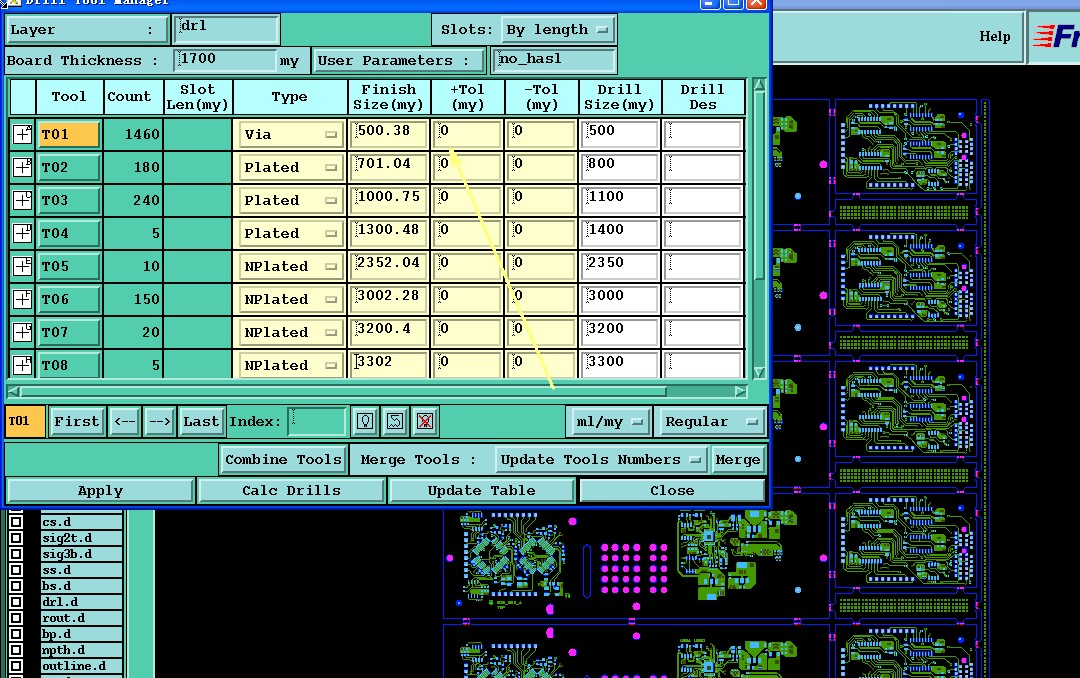Click the Board Thickness field 1700
Viewport: 1080px width, 678px height.
pyautogui.click(x=227, y=60)
